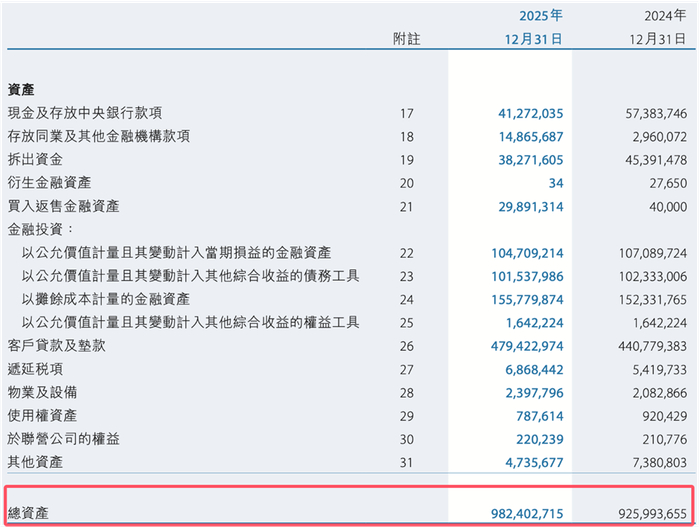
Task: Click the 於聯營公司的權益 row label
Action: pos(63,439)
